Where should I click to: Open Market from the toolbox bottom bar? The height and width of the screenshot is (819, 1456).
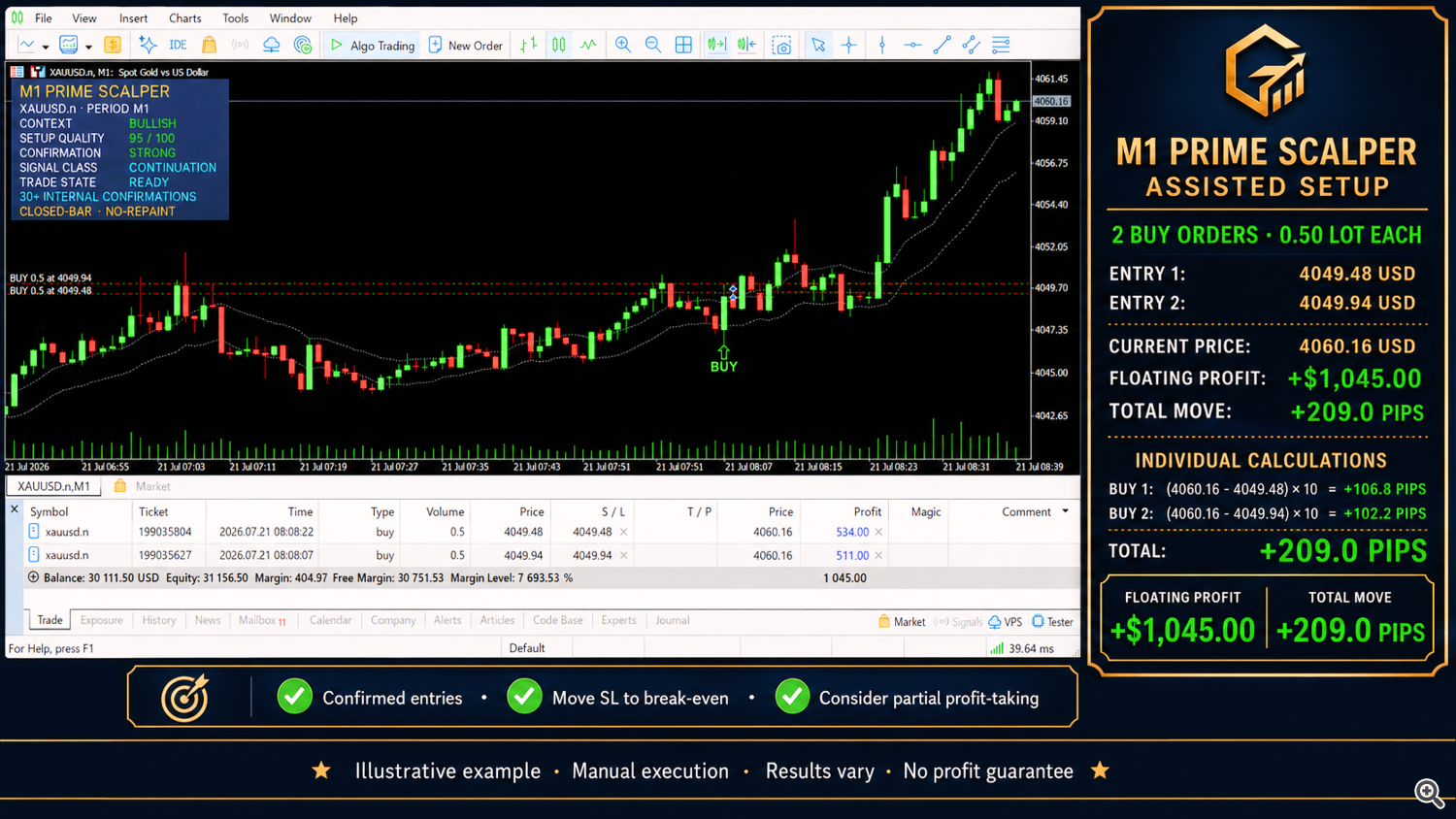click(x=902, y=622)
